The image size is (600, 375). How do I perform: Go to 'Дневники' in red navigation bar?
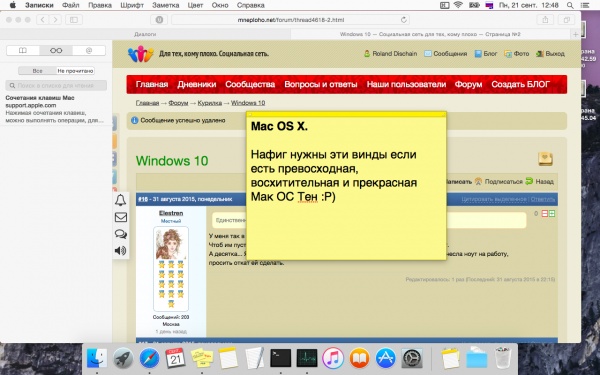197,84
